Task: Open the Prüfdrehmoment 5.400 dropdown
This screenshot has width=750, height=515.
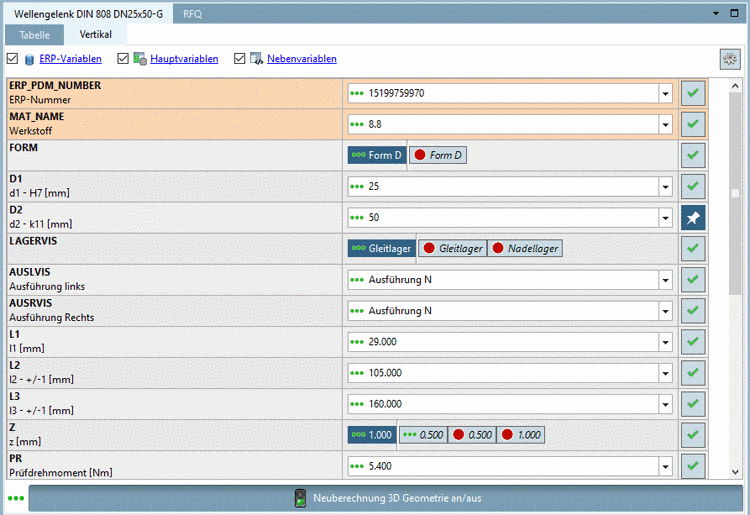Action: click(x=665, y=467)
